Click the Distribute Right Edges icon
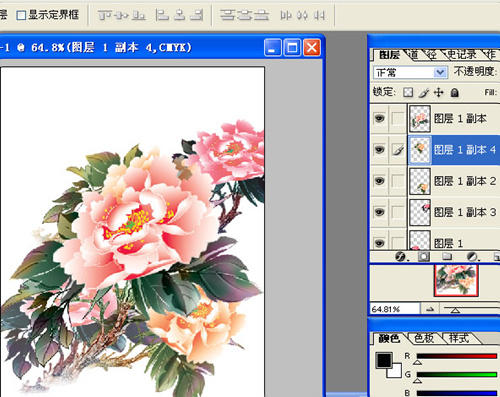Screen dimensions: 500x397 click(x=319, y=15)
